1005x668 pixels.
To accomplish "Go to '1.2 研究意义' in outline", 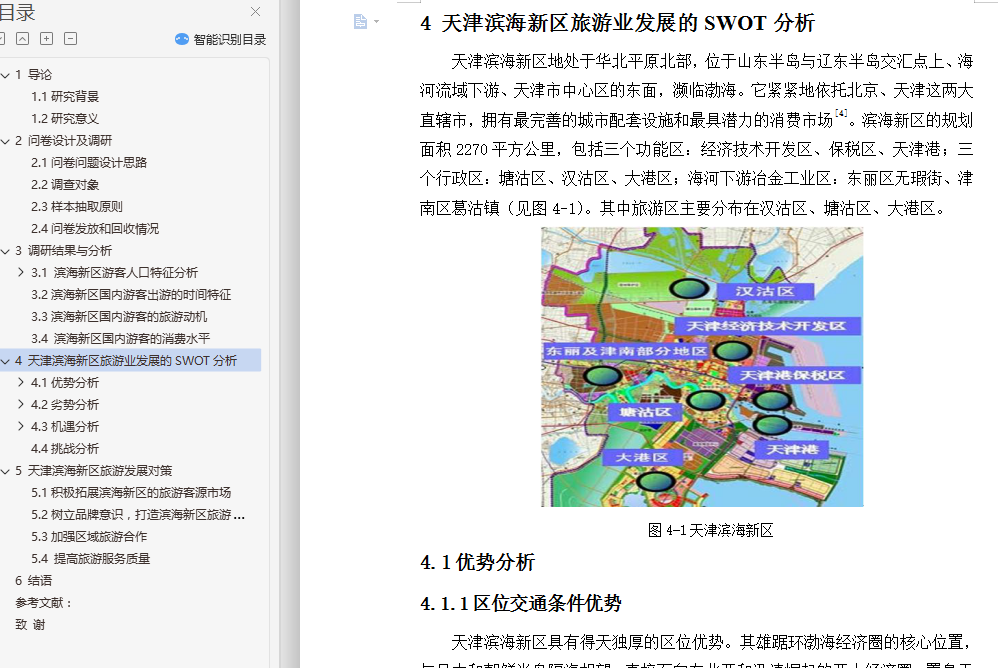I will 65,119.
